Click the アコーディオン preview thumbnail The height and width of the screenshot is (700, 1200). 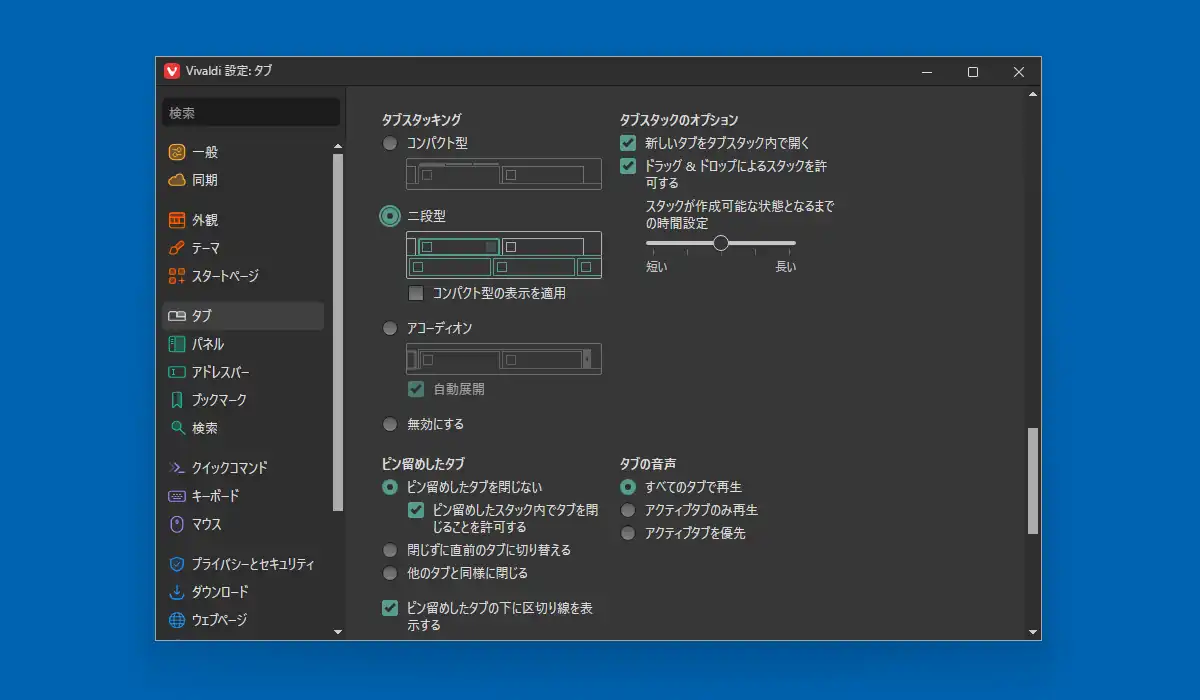(x=504, y=358)
